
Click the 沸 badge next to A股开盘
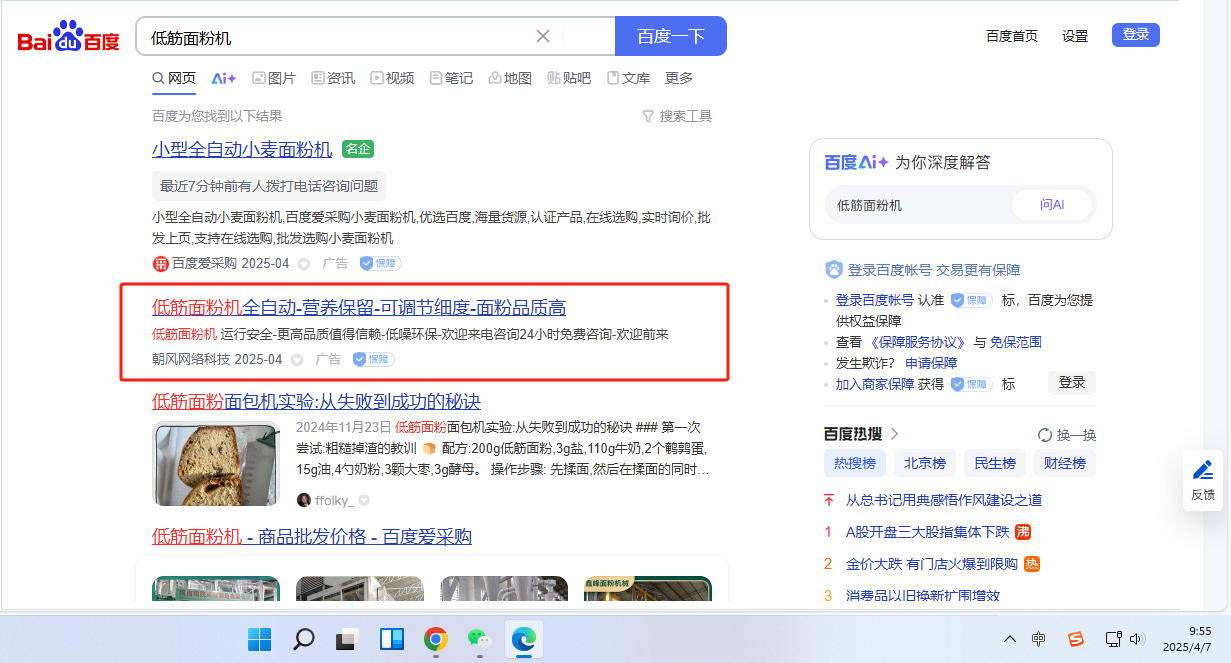tap(1023, 532)
